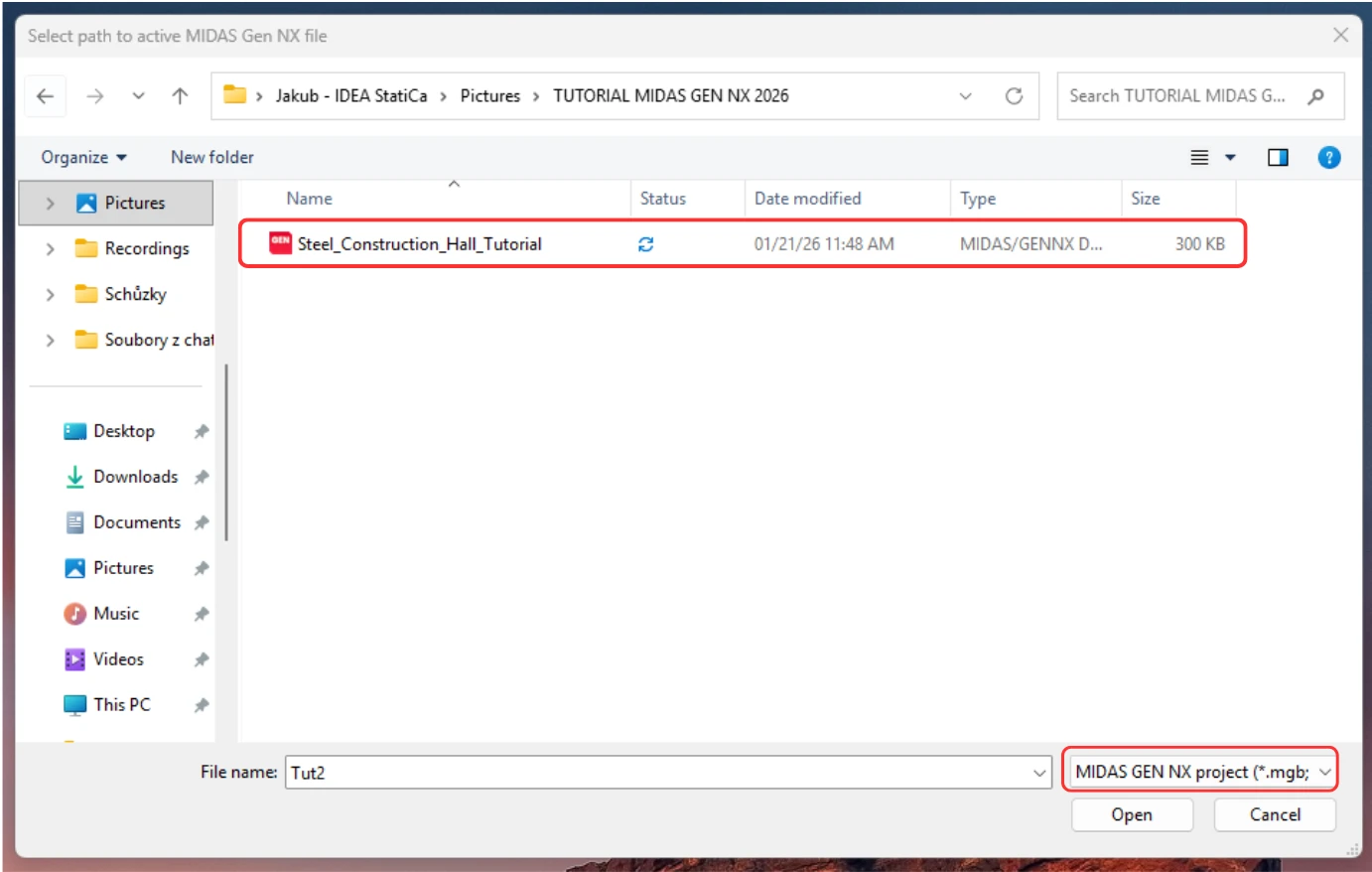
Task: Open the MIDAS GEN NX project file type dropdown
Action: coord(1200,772)
